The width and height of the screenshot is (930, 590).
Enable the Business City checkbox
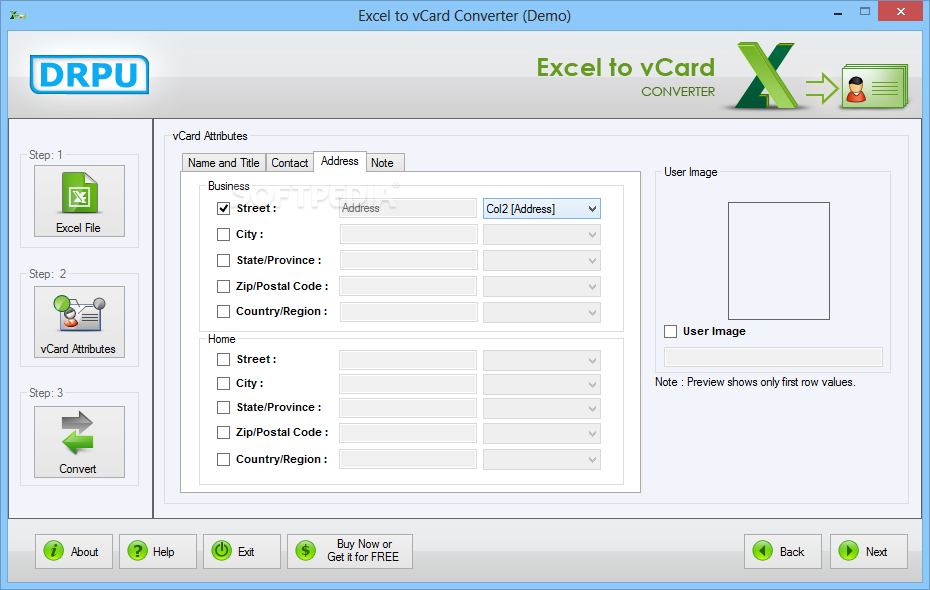(224, 235)
